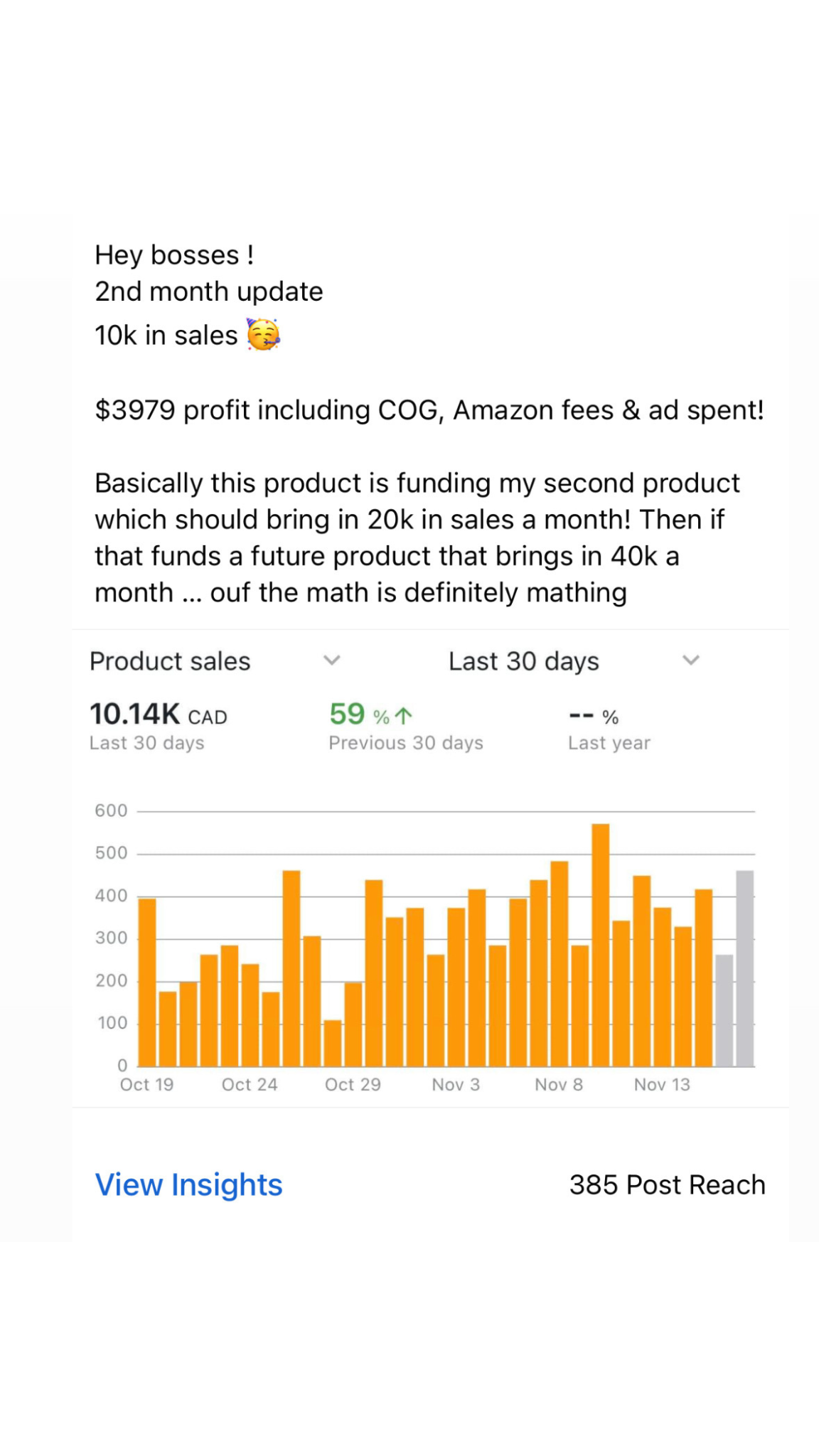819x1456 pixels.
Task: Tap the first orange bar above Oct 19
Action: tap(147, 983)
